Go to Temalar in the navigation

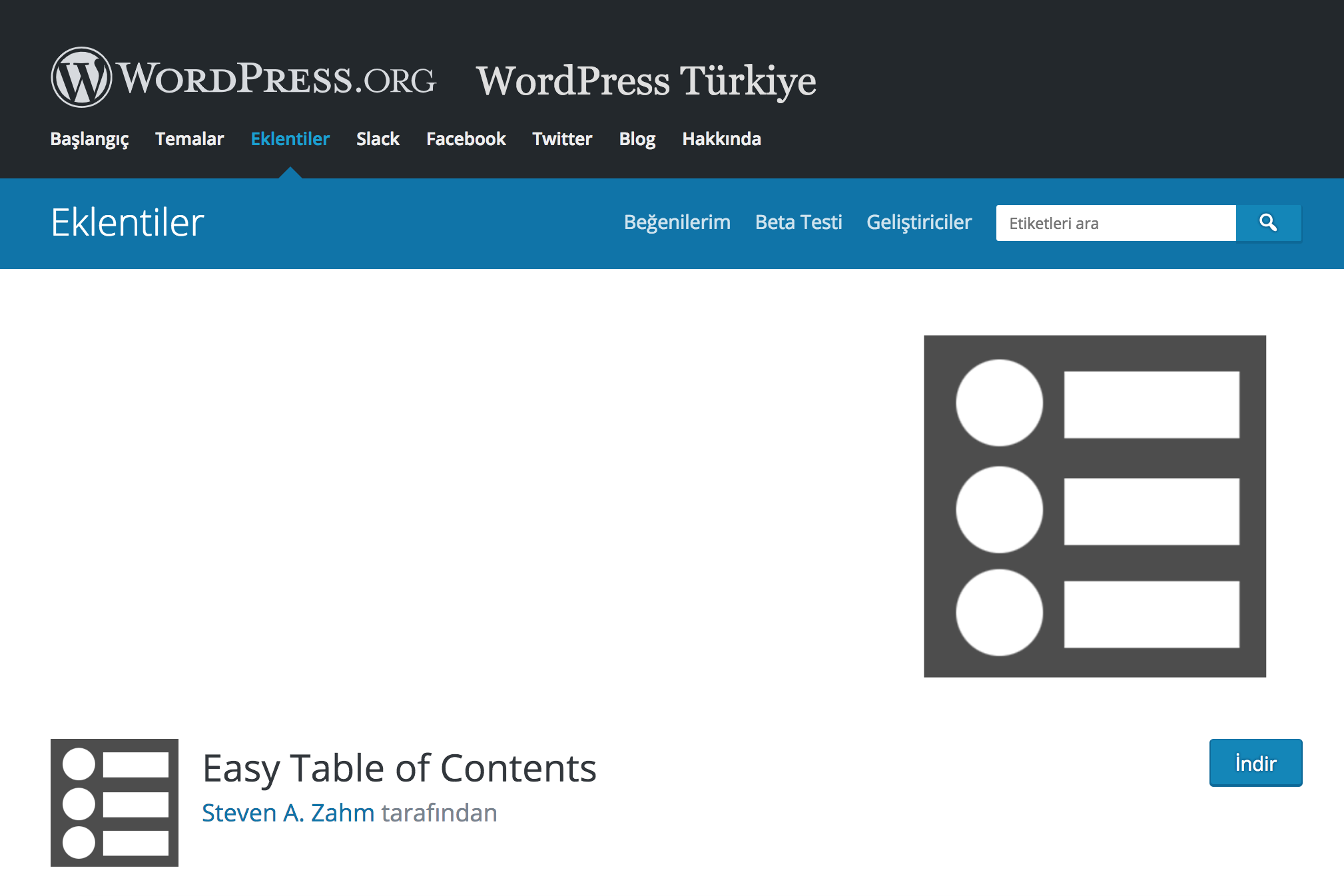tap(189, 139)
